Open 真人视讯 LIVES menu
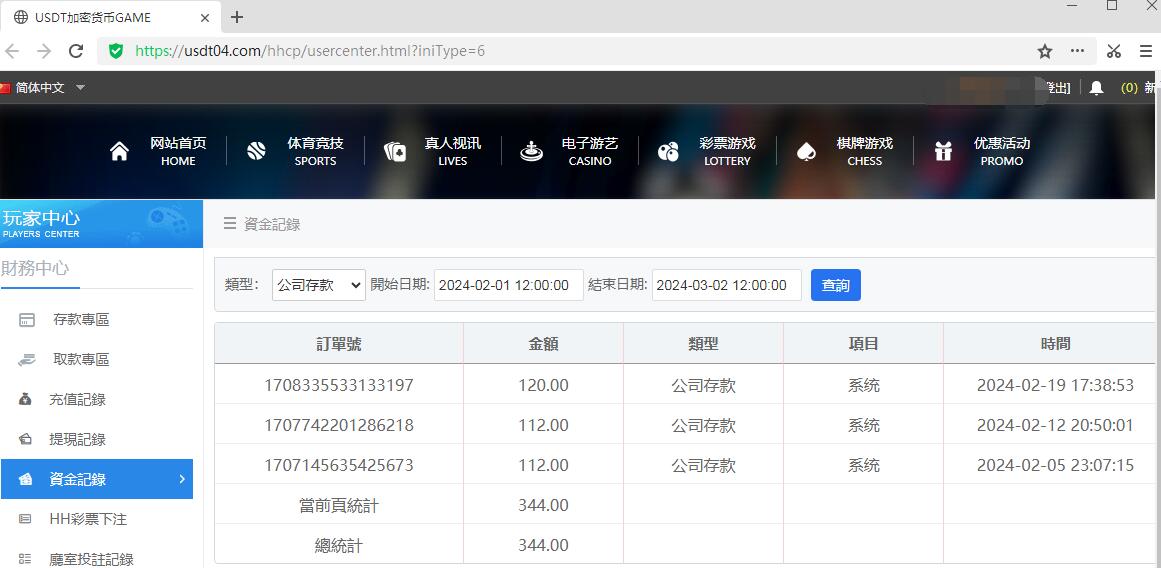1161x568 pixels. [452, 151]
